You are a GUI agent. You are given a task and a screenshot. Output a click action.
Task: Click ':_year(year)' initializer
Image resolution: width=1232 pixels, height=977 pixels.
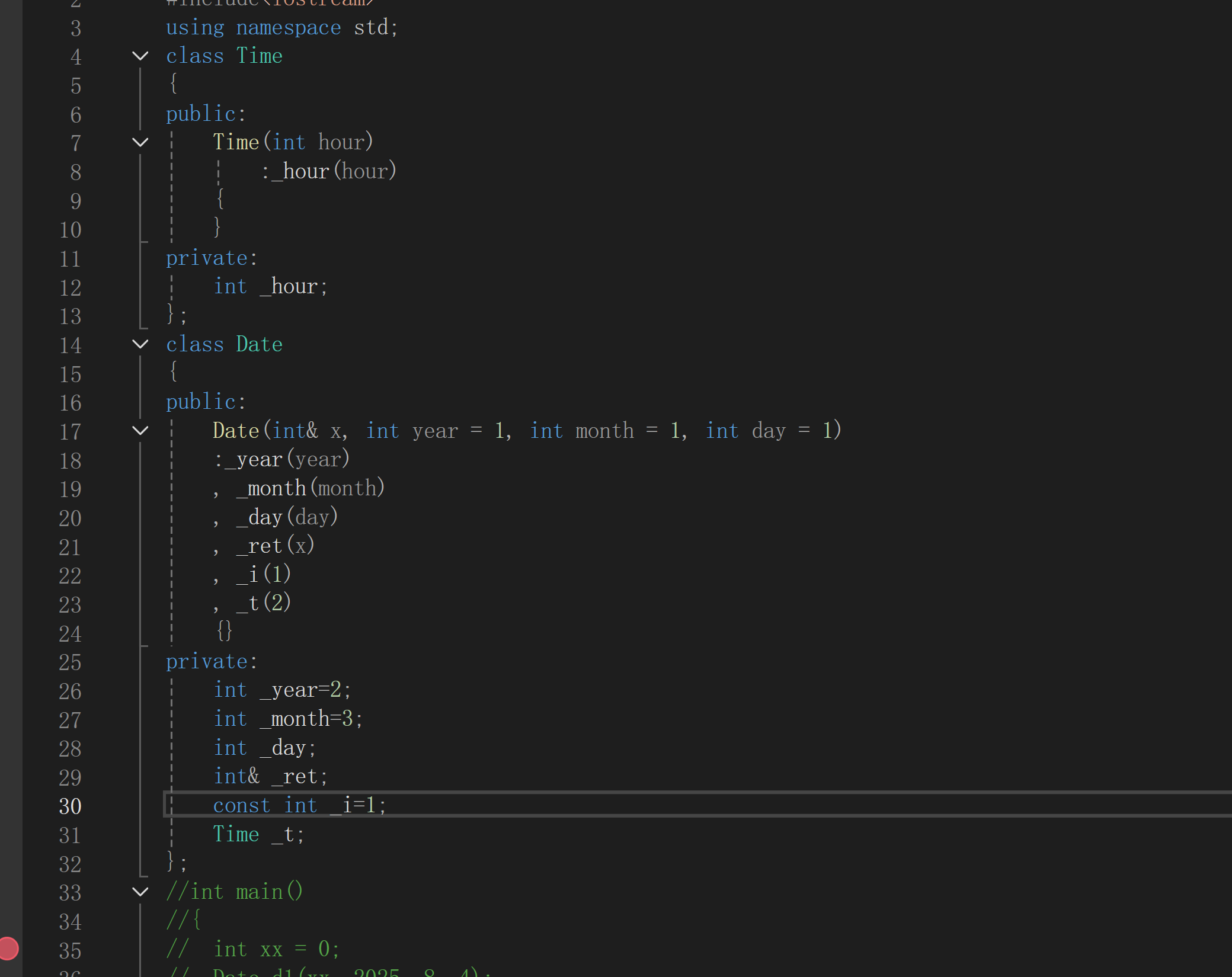pos(281,459)
